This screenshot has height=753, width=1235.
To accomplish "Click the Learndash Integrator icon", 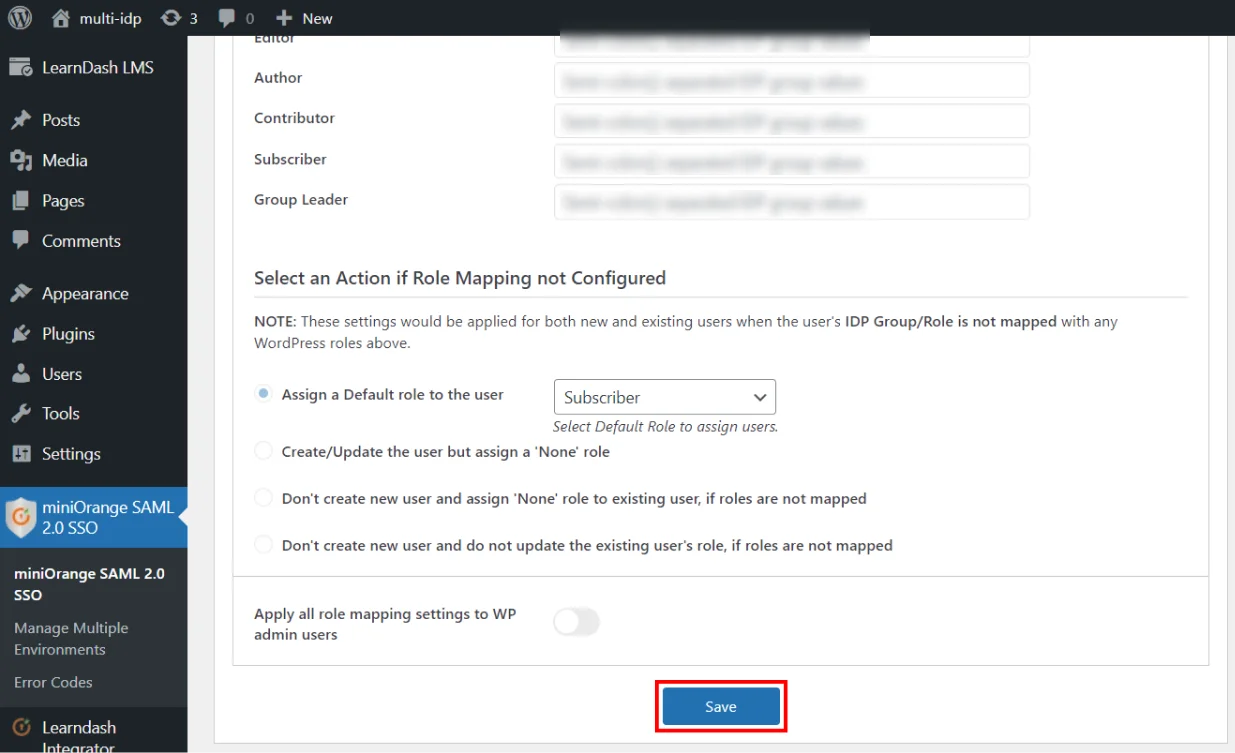I will (x=21, y=728).
